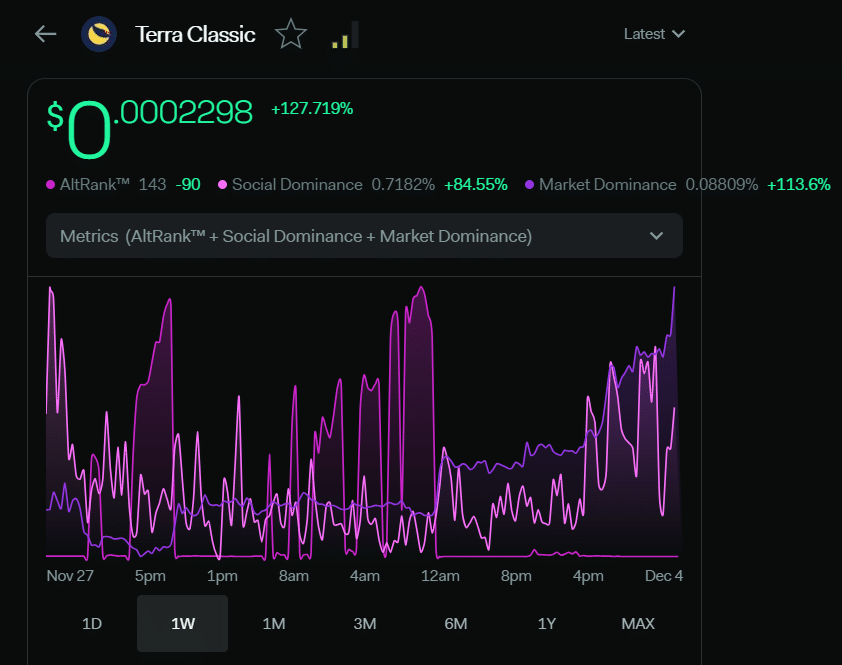Viewport: 842px width, 665px height.
Task: Go back using the left arrow
Action: pos(46,34)
